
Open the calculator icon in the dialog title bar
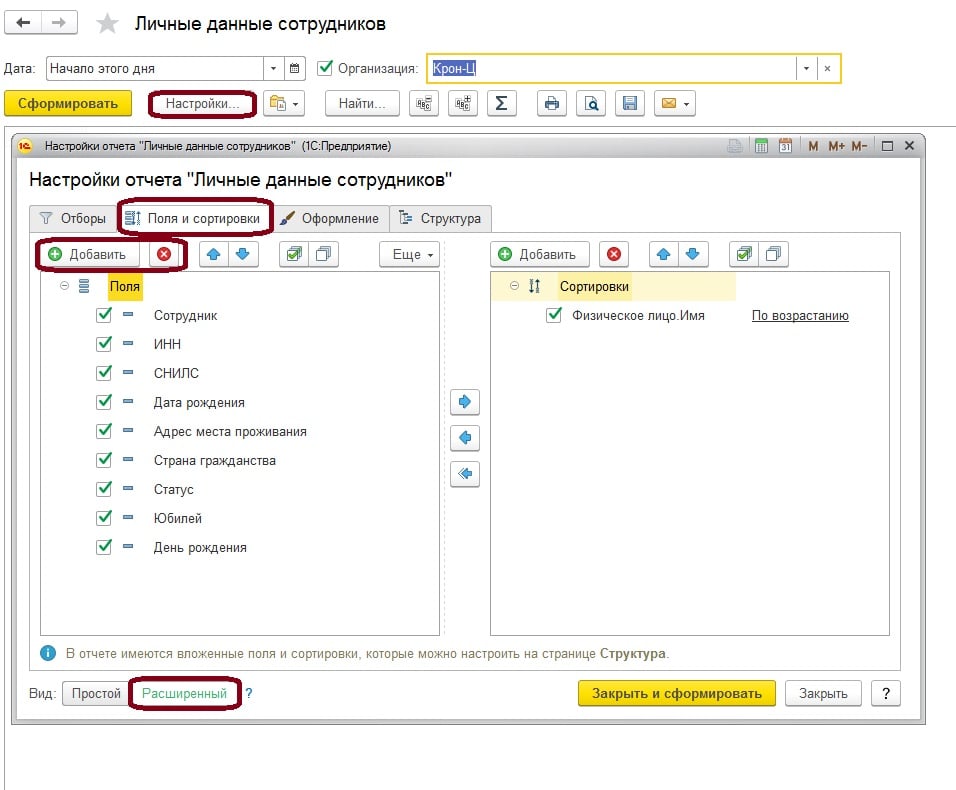[x=761, y=146]
